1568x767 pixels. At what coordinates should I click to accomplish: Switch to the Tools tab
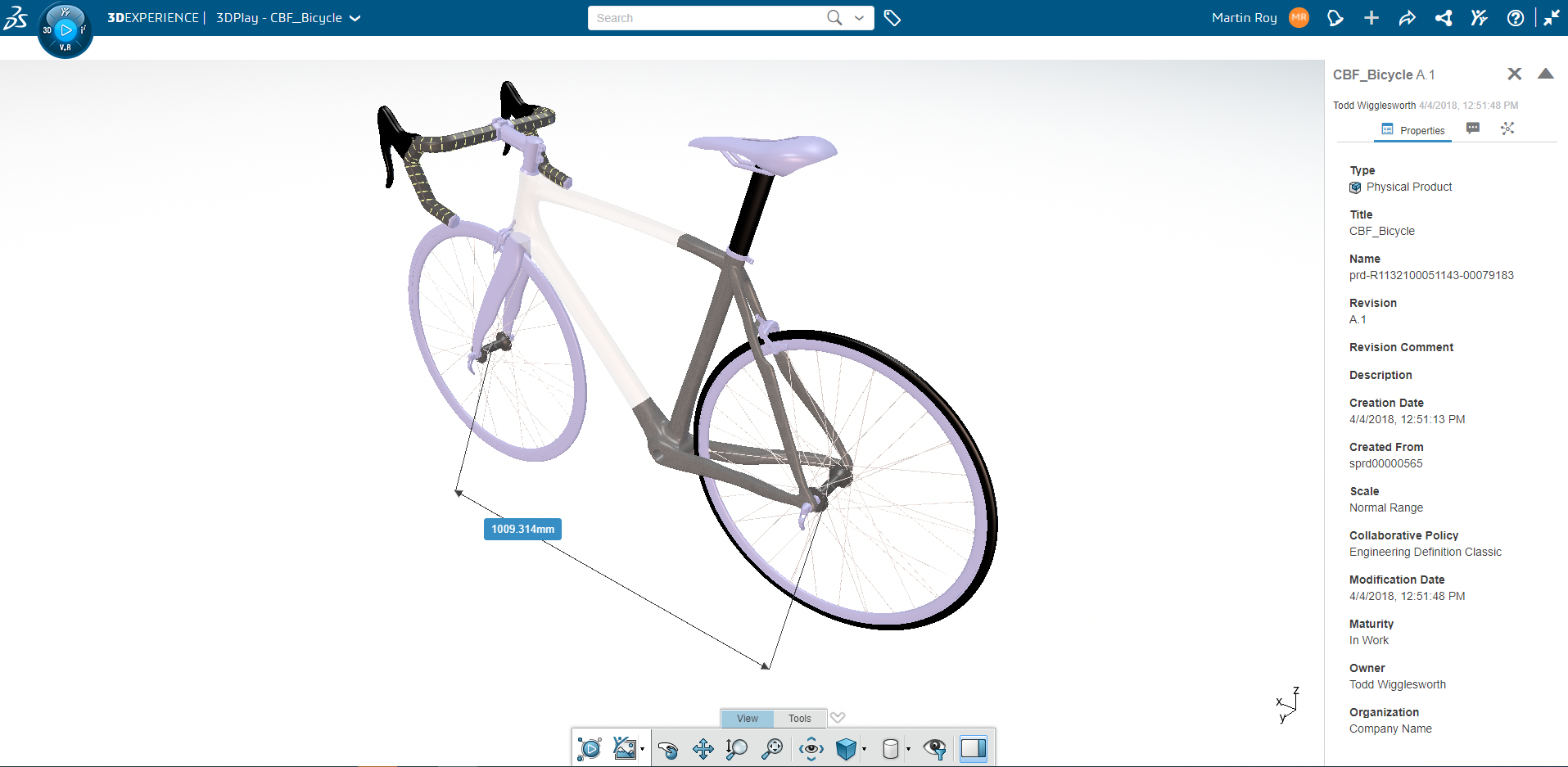(x=799, y=719)
